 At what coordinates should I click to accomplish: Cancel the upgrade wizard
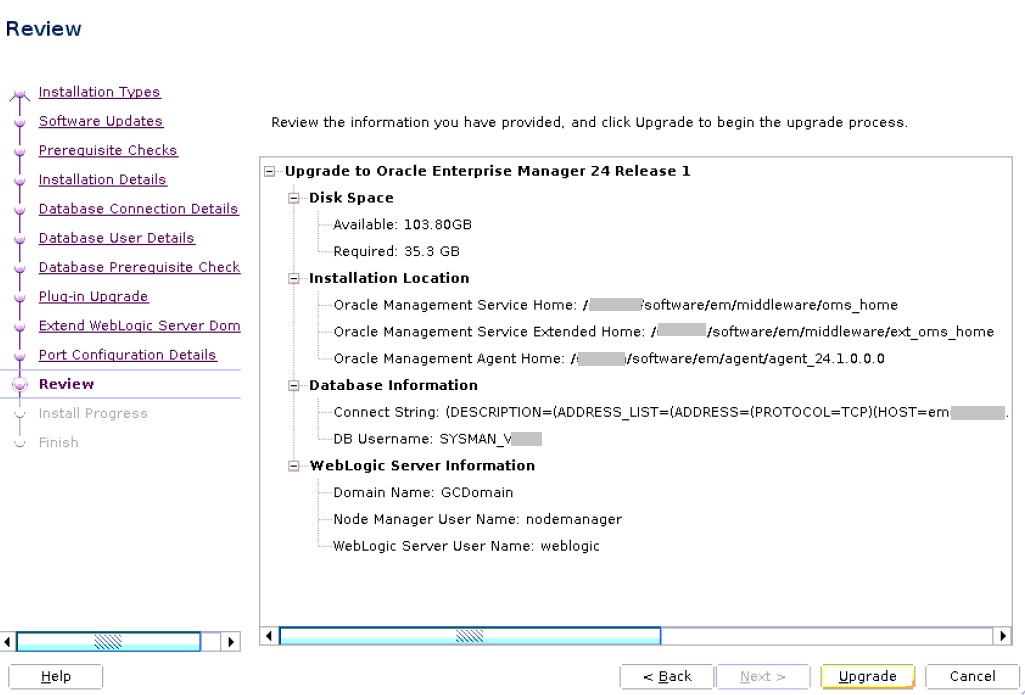[x=973, y=677]
